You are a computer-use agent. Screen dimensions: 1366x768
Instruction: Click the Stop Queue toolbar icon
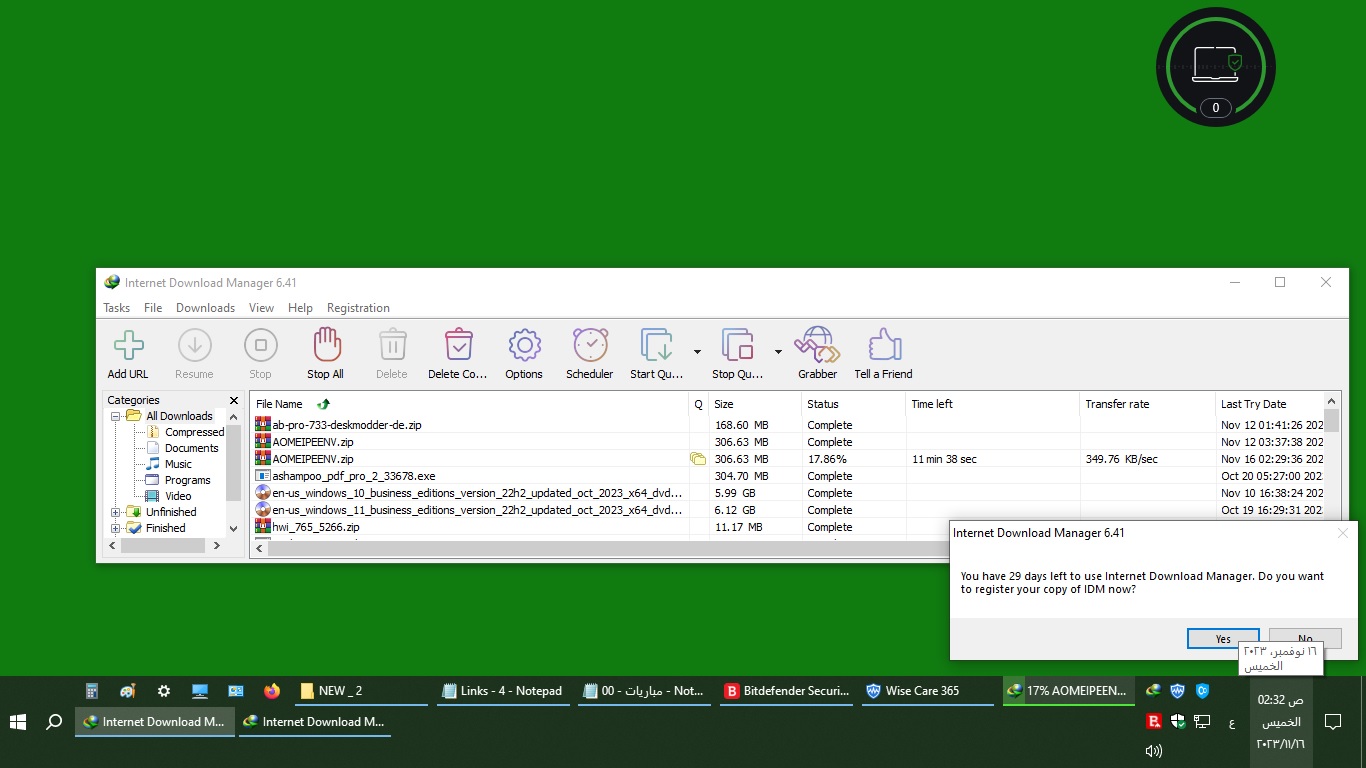pos(737,346)
